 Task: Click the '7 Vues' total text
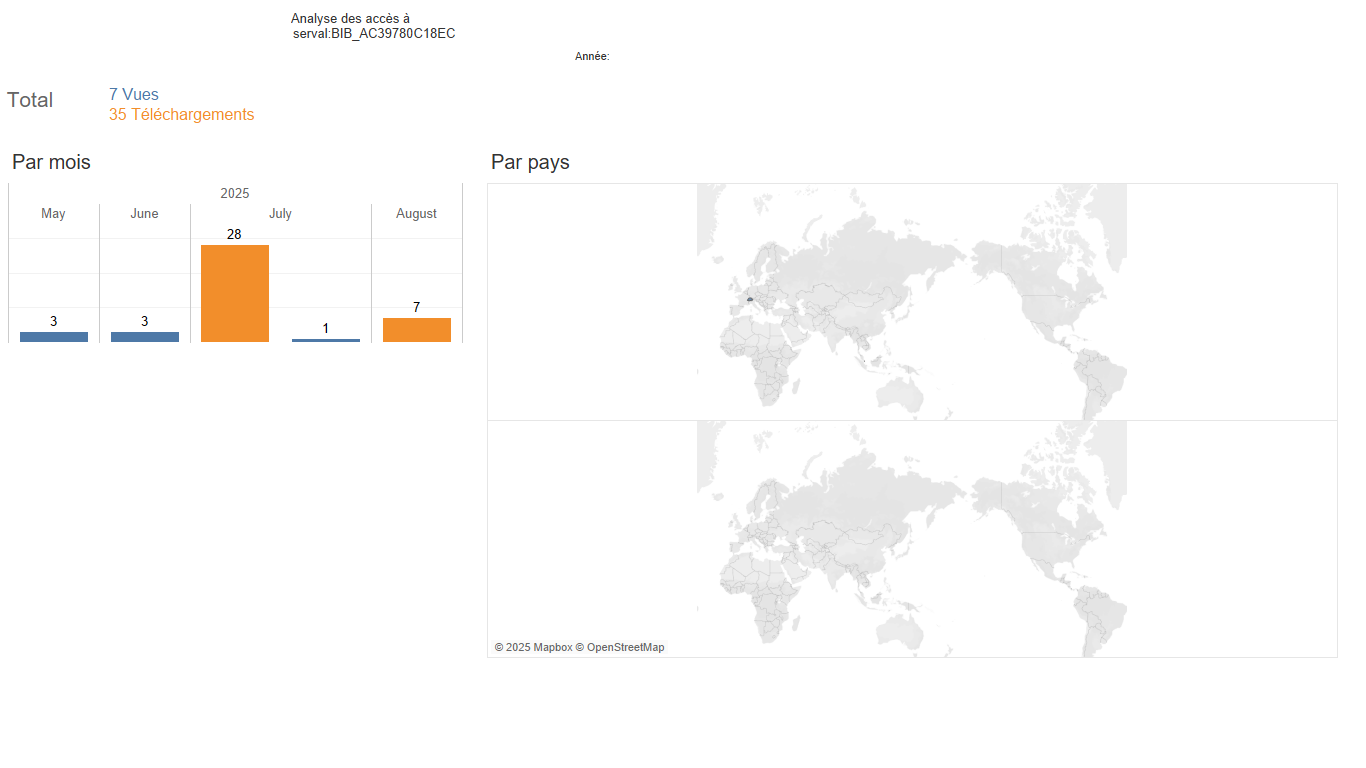coord(134,95)
